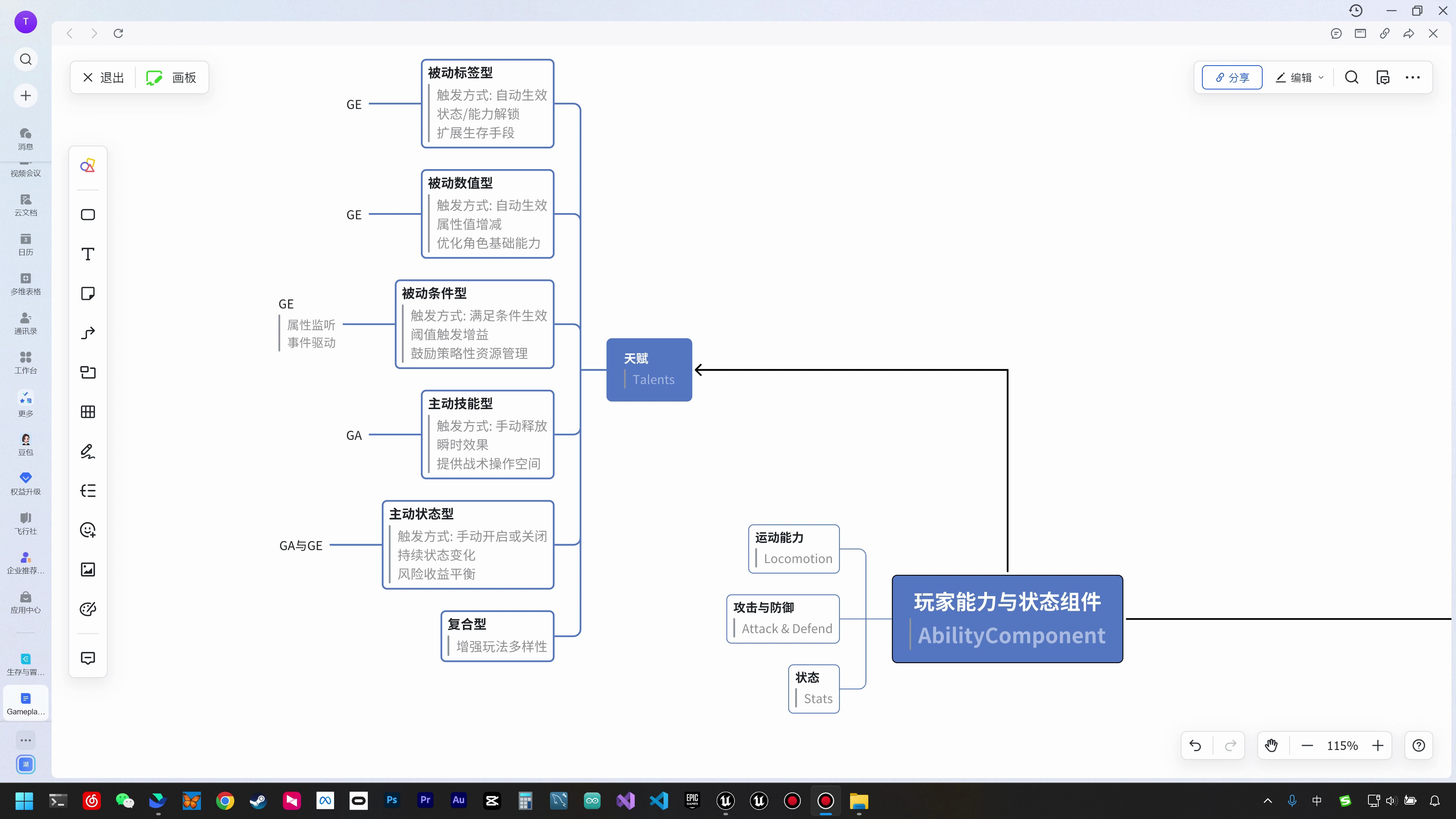
Task: Open the 115% zoom level menu
Action: tap(1342, 745)
